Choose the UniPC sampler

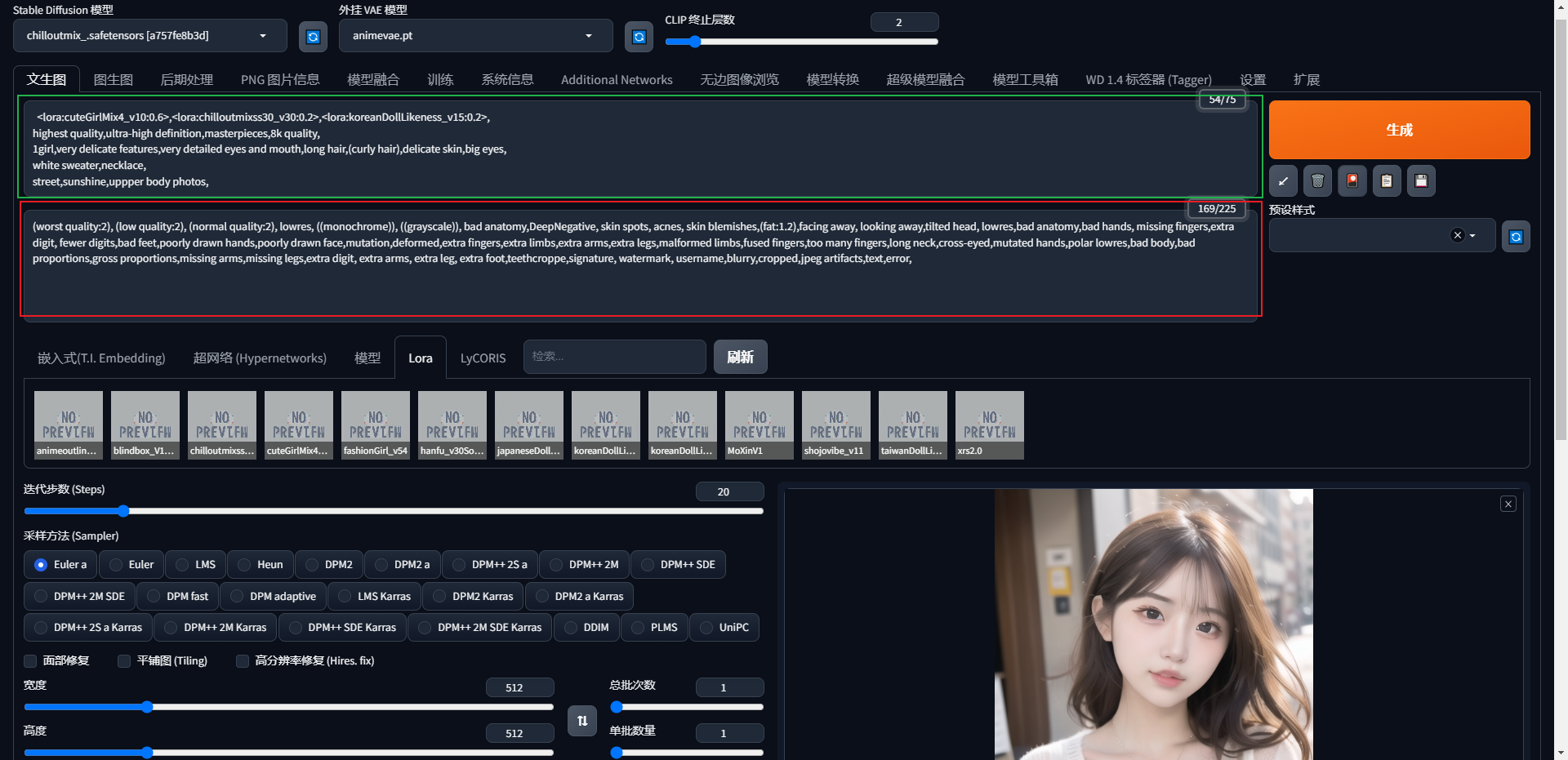[x=724, y=628]
